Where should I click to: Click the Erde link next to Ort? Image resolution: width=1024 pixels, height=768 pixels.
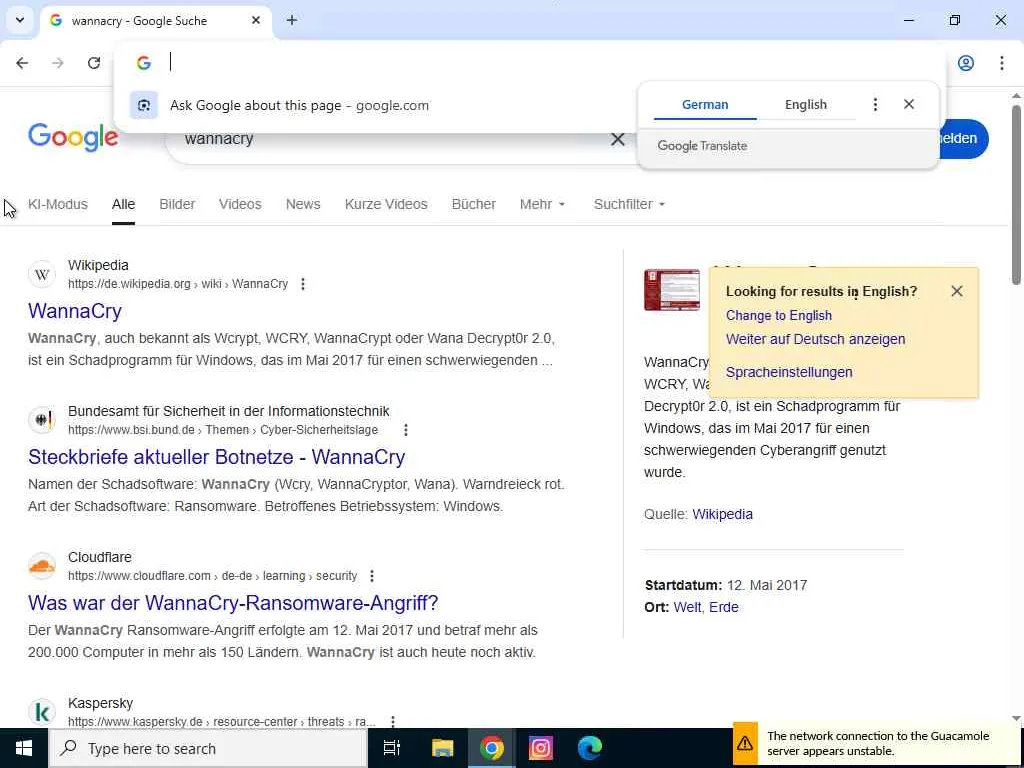pyautogui.click(x=724, y=607)
